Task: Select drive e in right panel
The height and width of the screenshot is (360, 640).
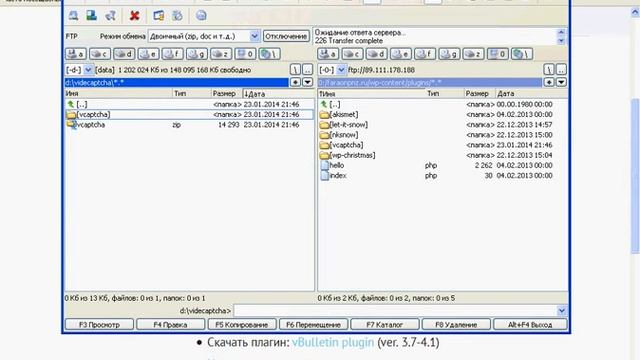Action: 400,54
